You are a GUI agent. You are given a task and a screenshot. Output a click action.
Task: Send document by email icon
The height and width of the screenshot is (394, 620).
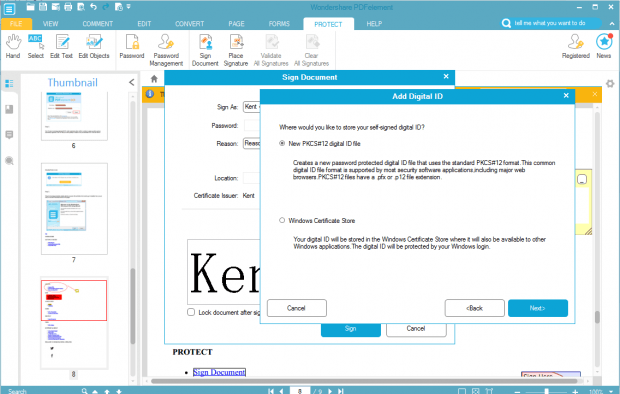point(56,7)
